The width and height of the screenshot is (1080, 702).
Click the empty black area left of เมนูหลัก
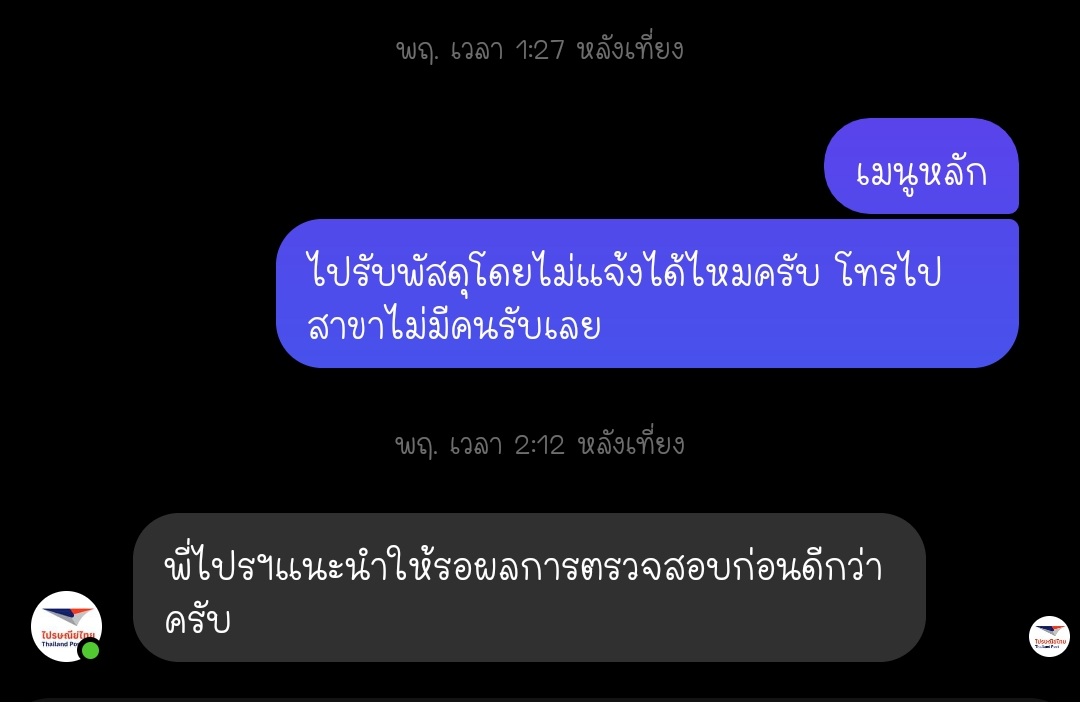point(413,166)
